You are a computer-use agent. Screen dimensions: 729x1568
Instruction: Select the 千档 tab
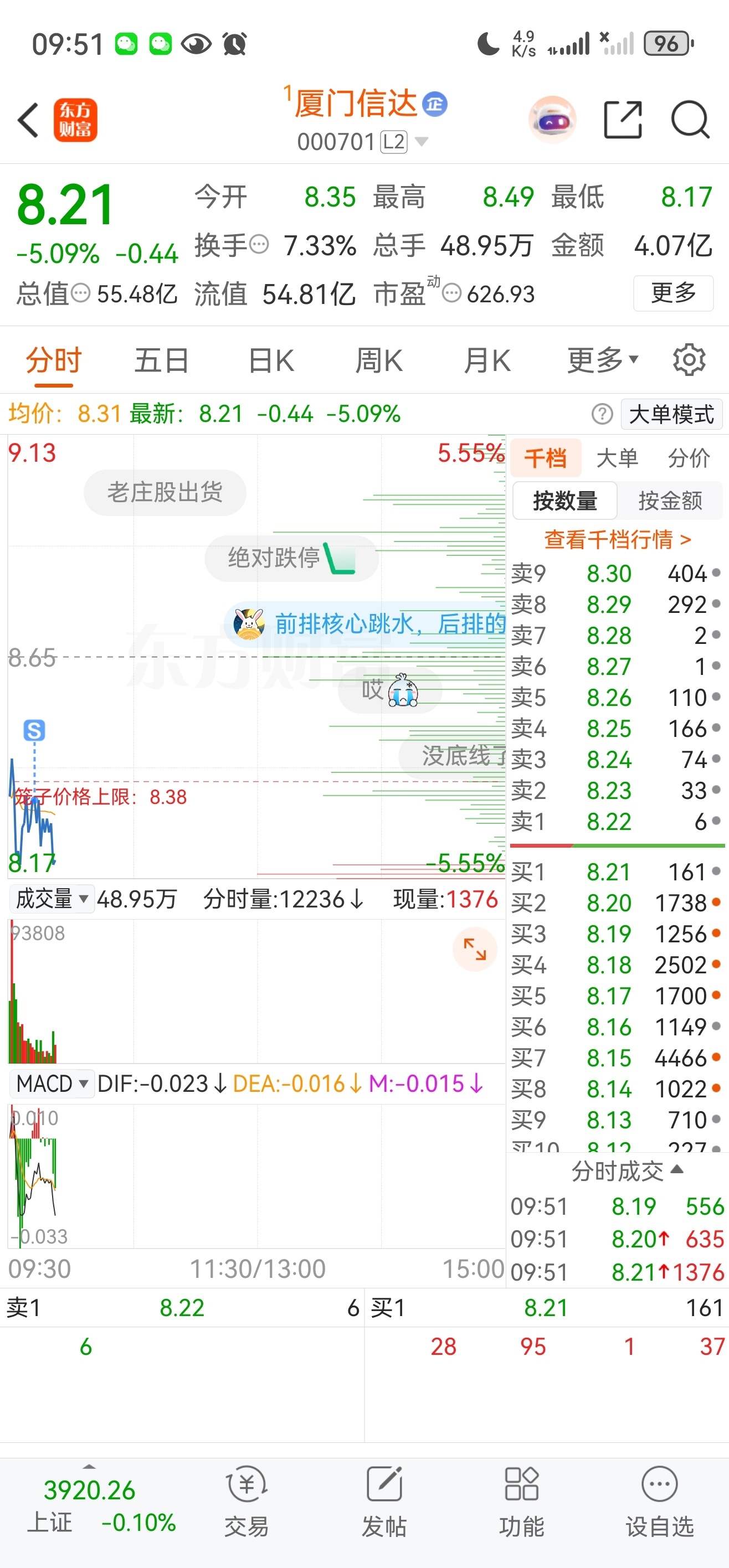(x=546, y=458)
